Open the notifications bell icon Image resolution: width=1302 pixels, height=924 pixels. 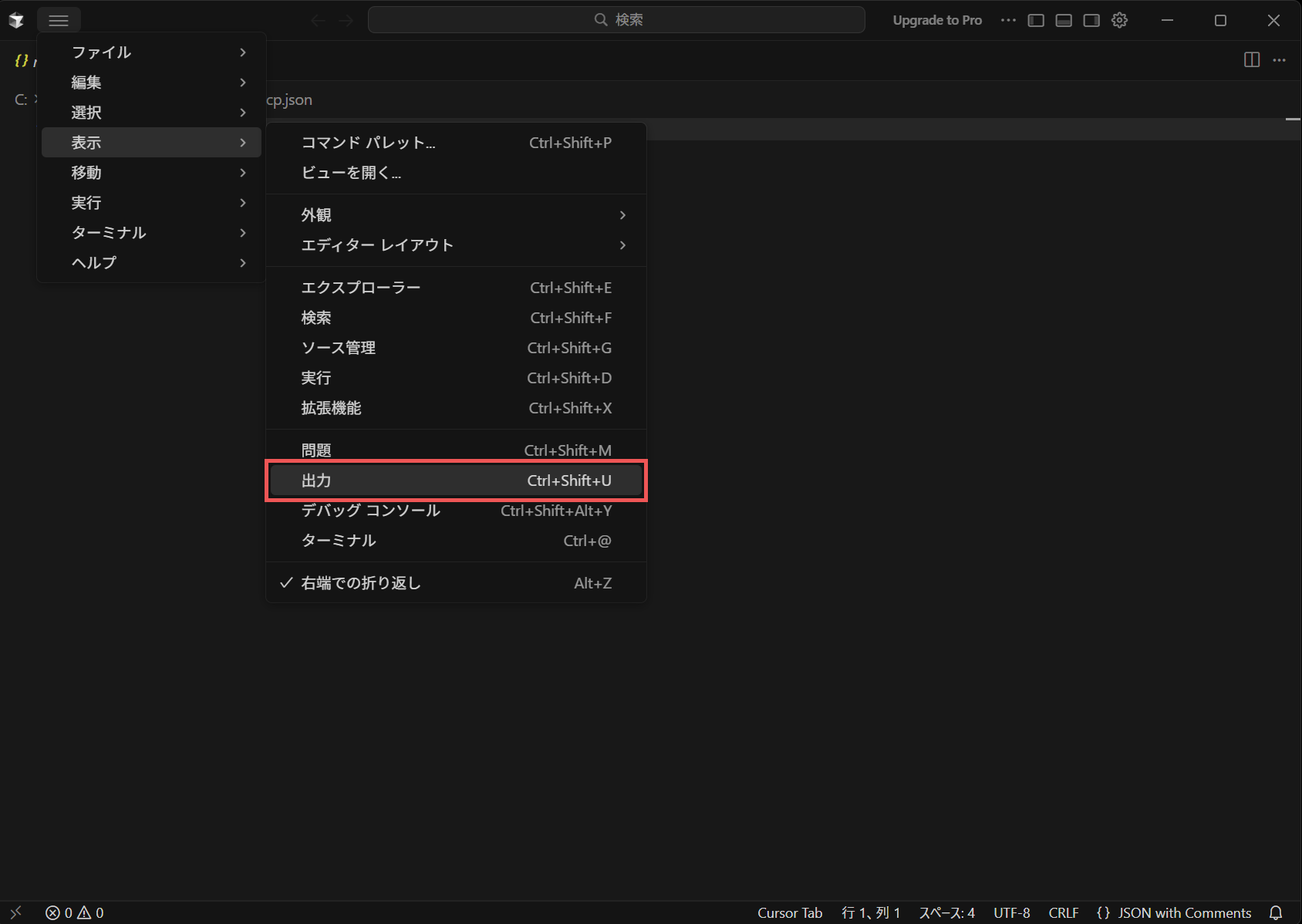(1276, 912)
